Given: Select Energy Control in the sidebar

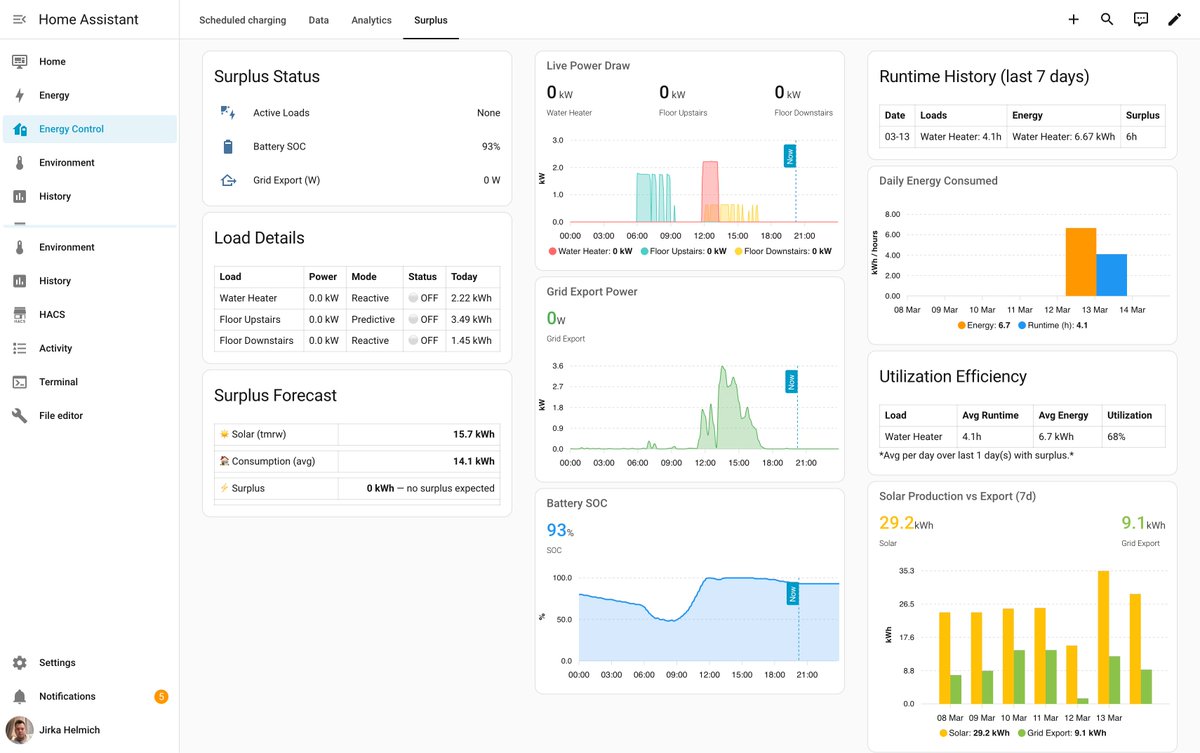Looking at the screenshot, I should point(89,129).
